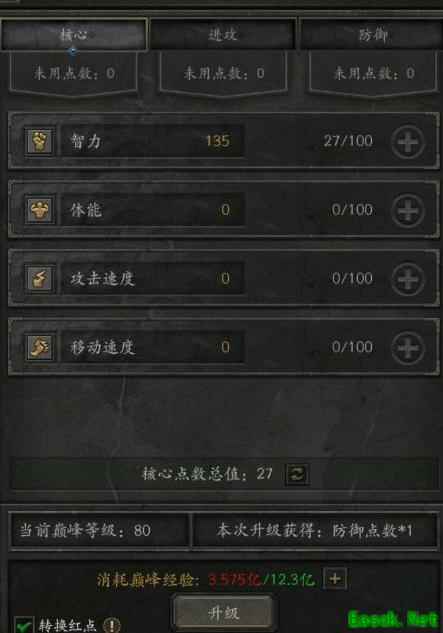Click the plus beside 消耗巅峰经验
443x633 pixels.
coord(335,579)
